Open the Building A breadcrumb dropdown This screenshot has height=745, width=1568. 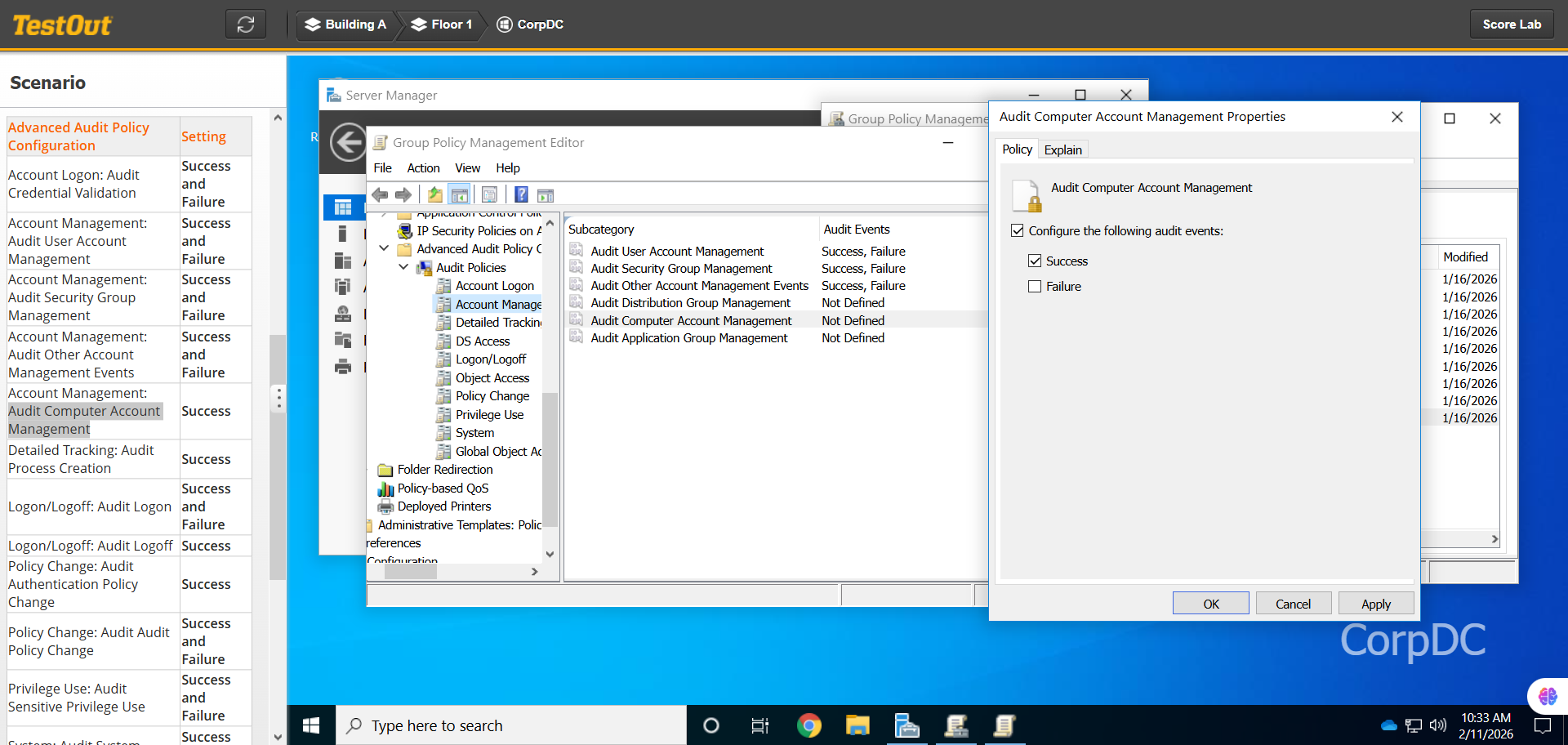345,25
